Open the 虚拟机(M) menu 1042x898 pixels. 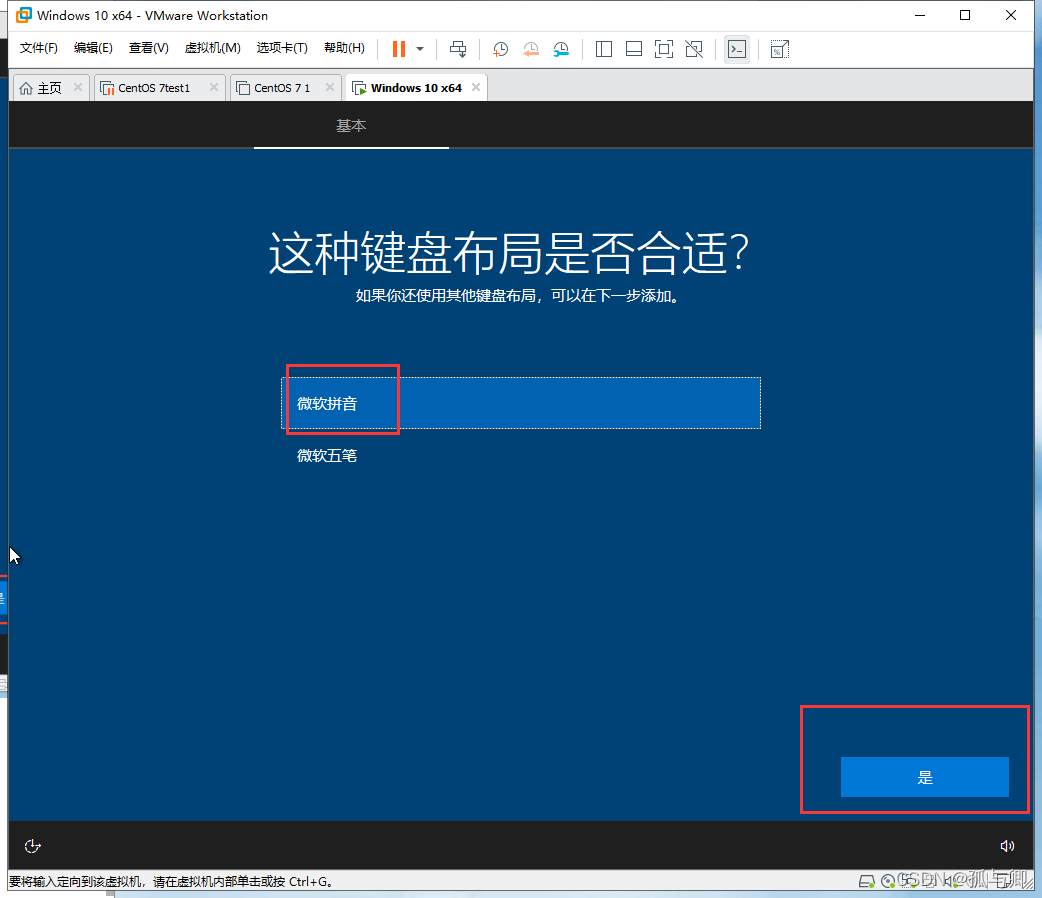click(212, 48)
